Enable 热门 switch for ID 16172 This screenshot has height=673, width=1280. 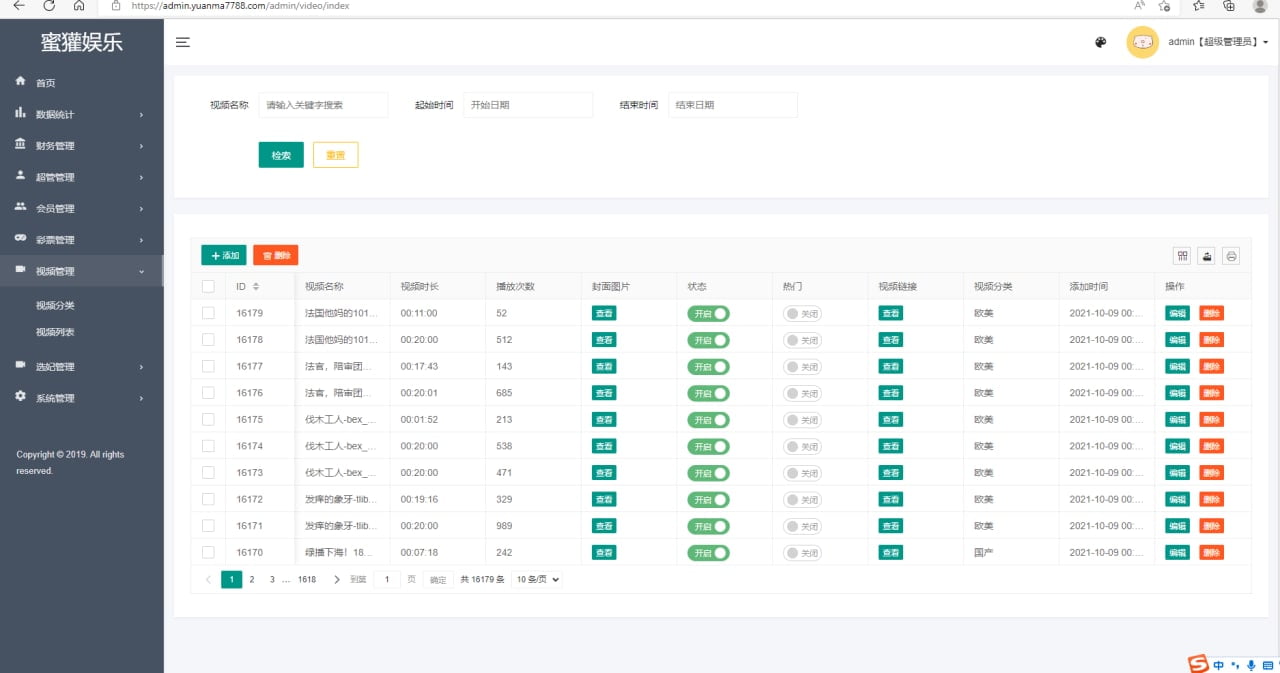coord(802,499)
